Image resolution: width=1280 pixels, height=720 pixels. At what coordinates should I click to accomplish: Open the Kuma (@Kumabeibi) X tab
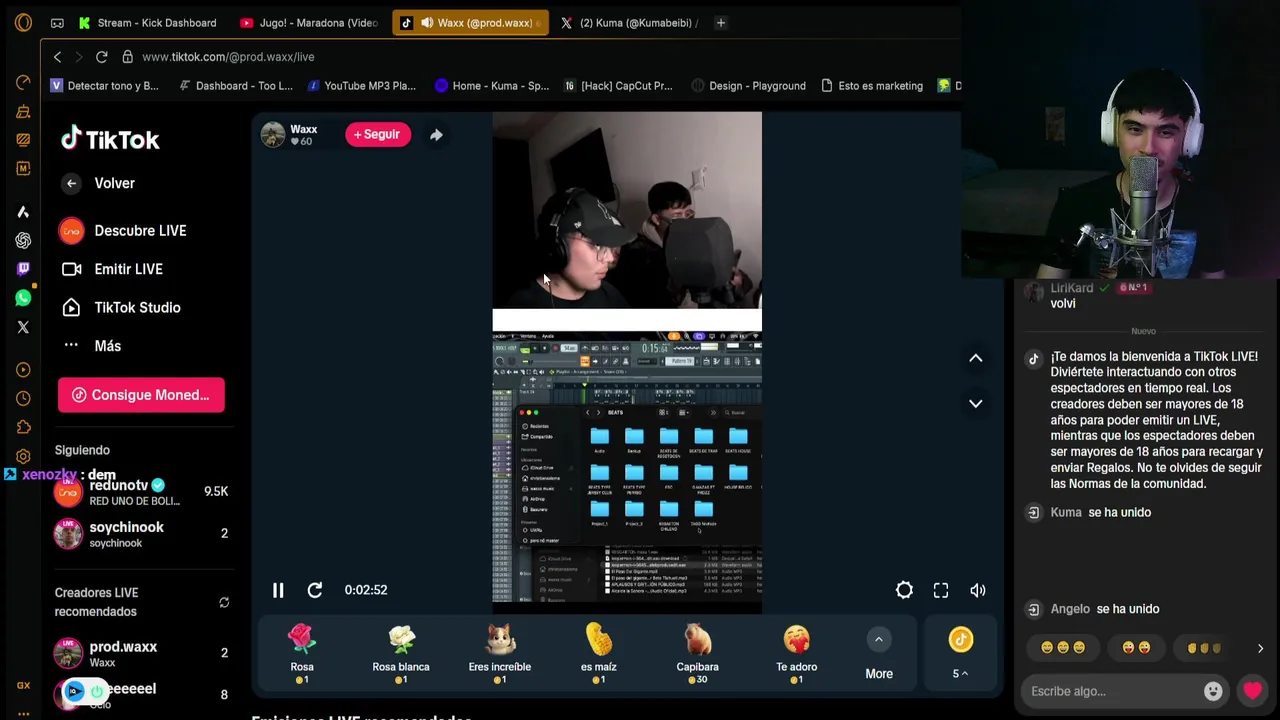(631, 23)
